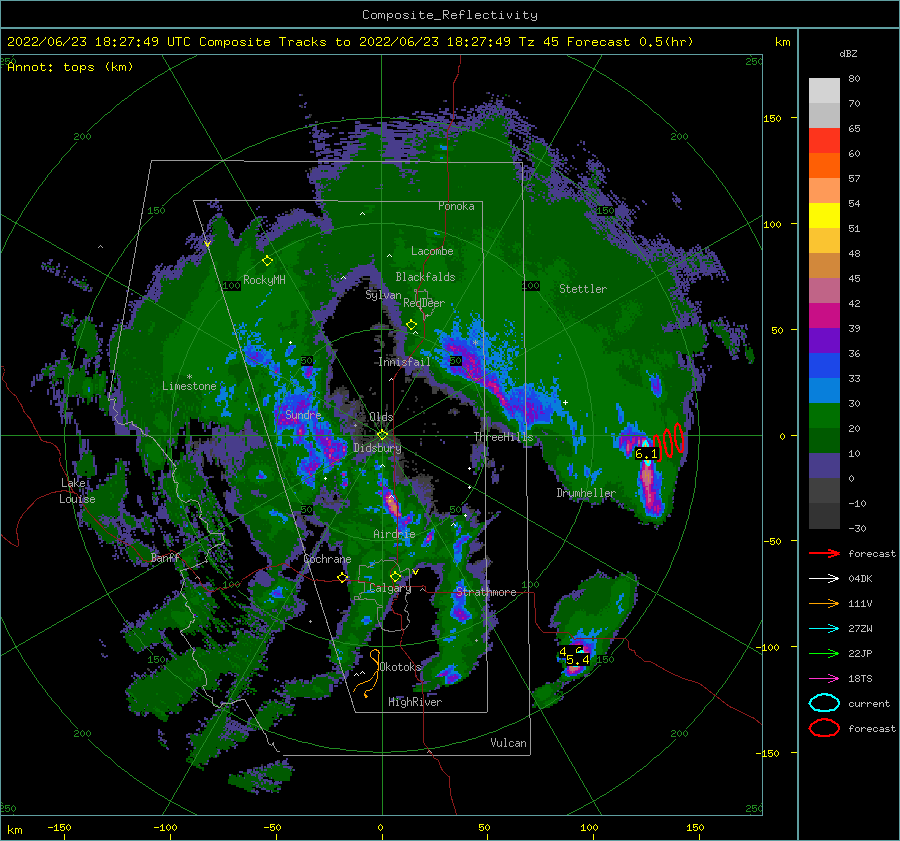This screenshot has height=841, width=900.
Task: Click the magenta 18TS arrow legend icon
Action: click(824, 679)
